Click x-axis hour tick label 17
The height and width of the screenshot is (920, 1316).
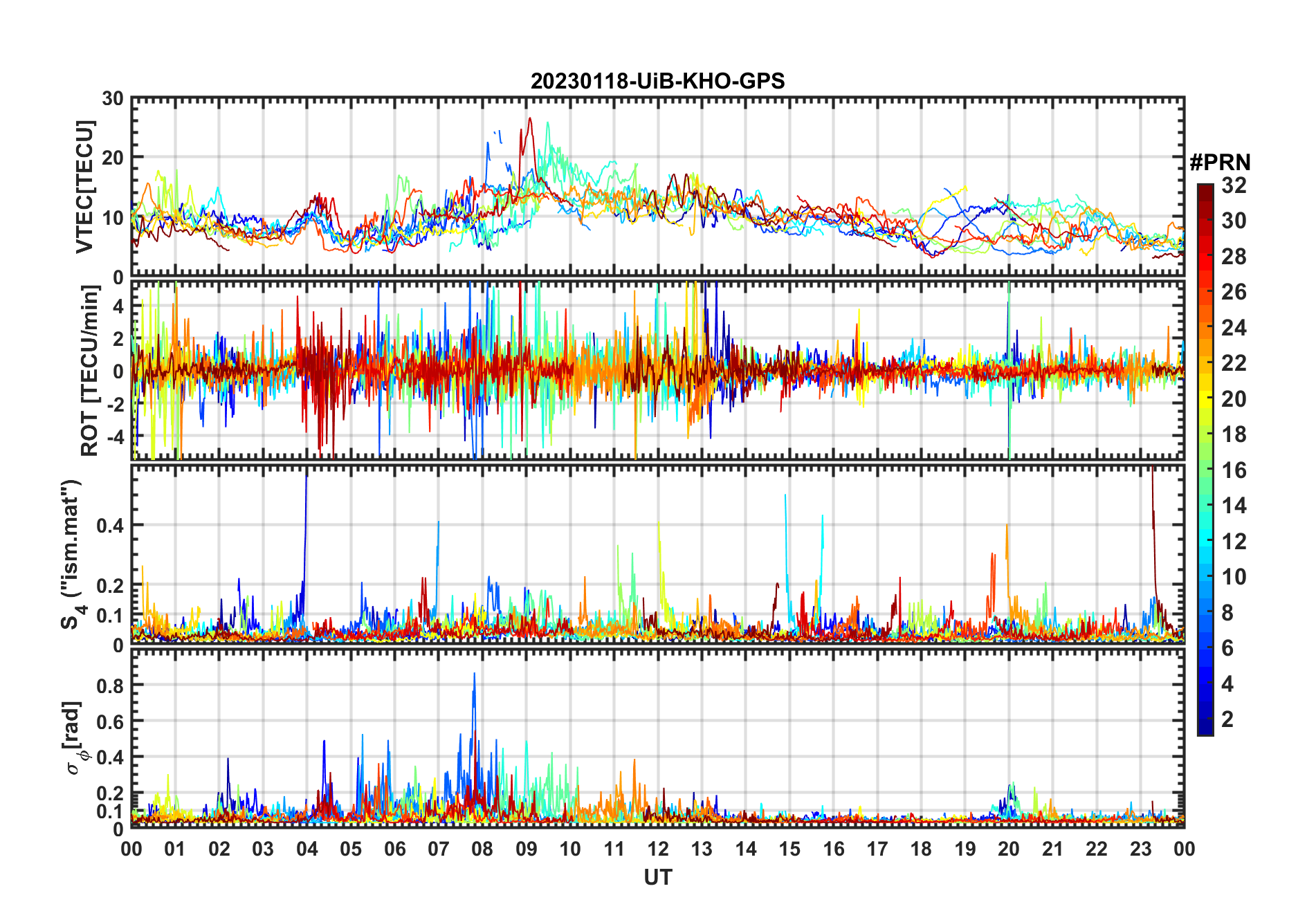(x=877, y=849)
